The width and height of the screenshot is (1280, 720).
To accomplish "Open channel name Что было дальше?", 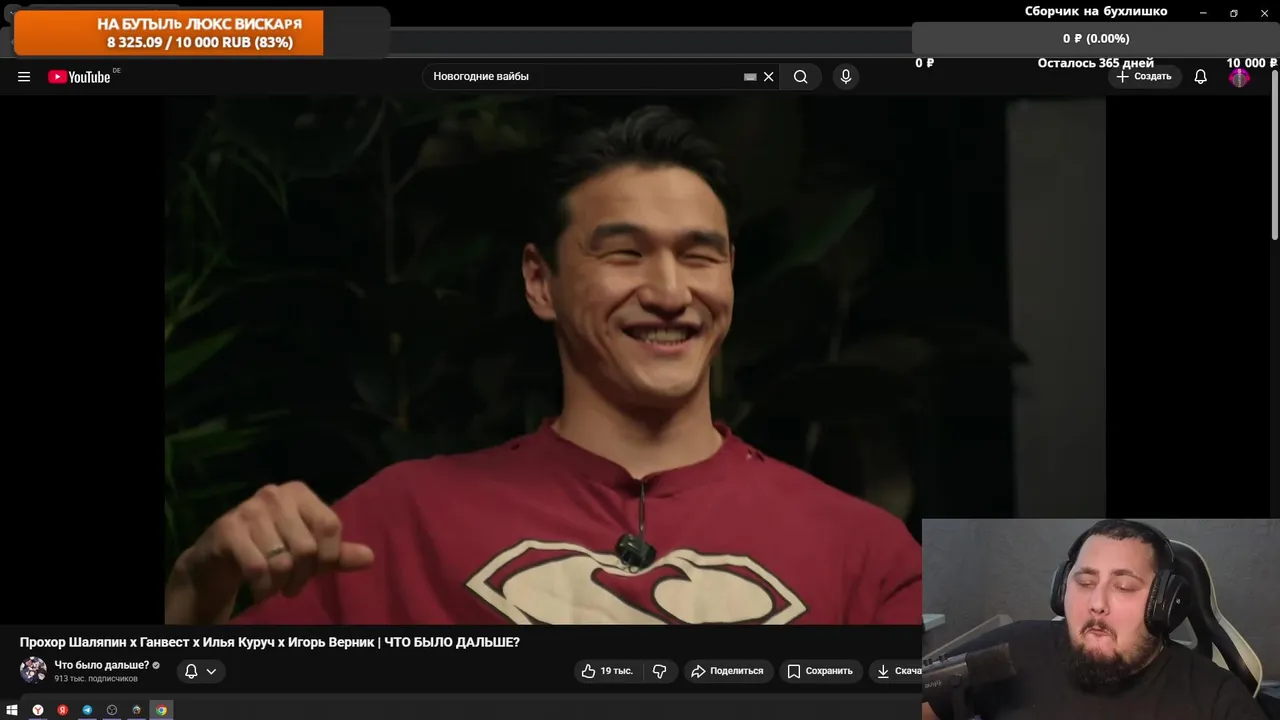I will 101,665.
